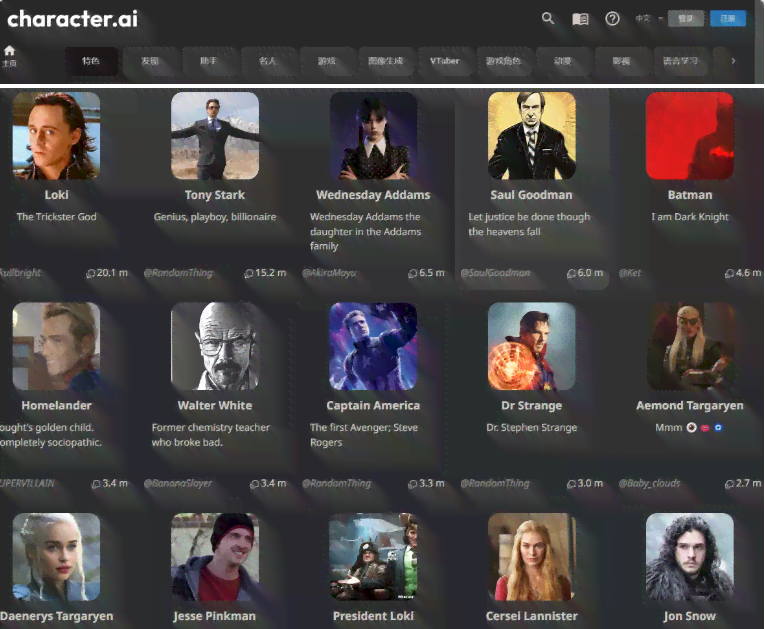
Task: Open creator @RandomThing under Captain America
Action: coord(337,483)
